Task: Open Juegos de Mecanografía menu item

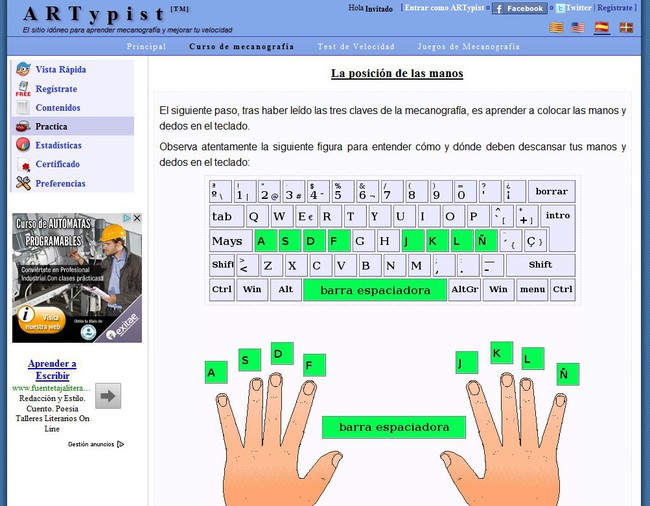Action: pyautogui.click(x=468, y=46)
